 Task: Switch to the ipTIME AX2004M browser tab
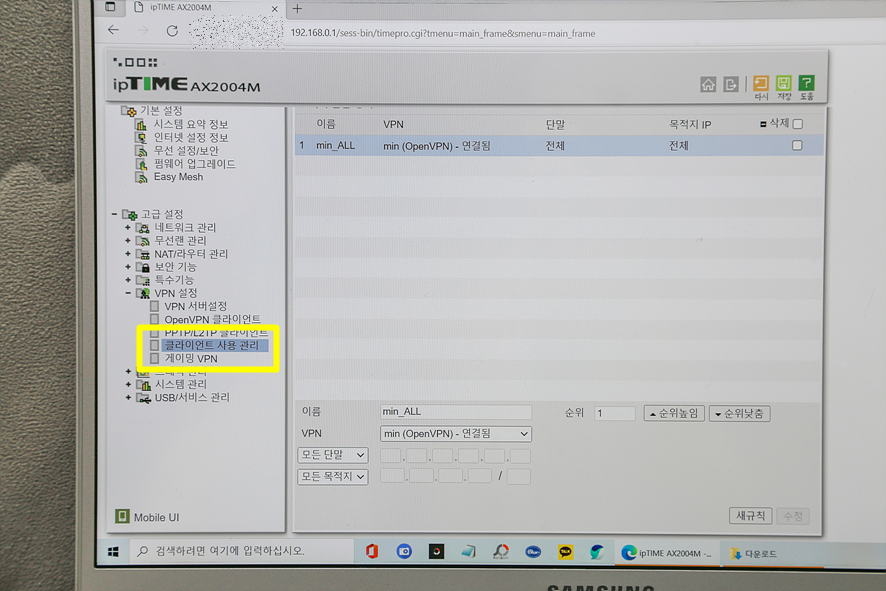204,8
